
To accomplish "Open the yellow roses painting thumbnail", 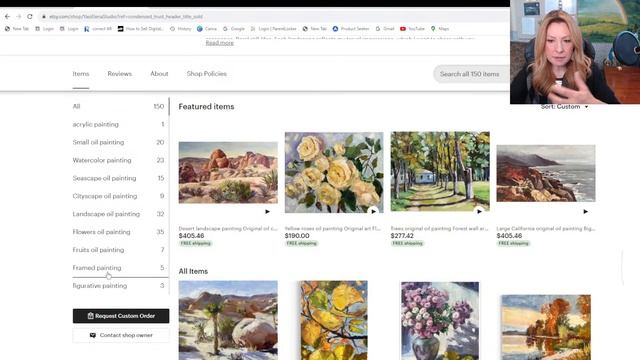I will 334,172.
